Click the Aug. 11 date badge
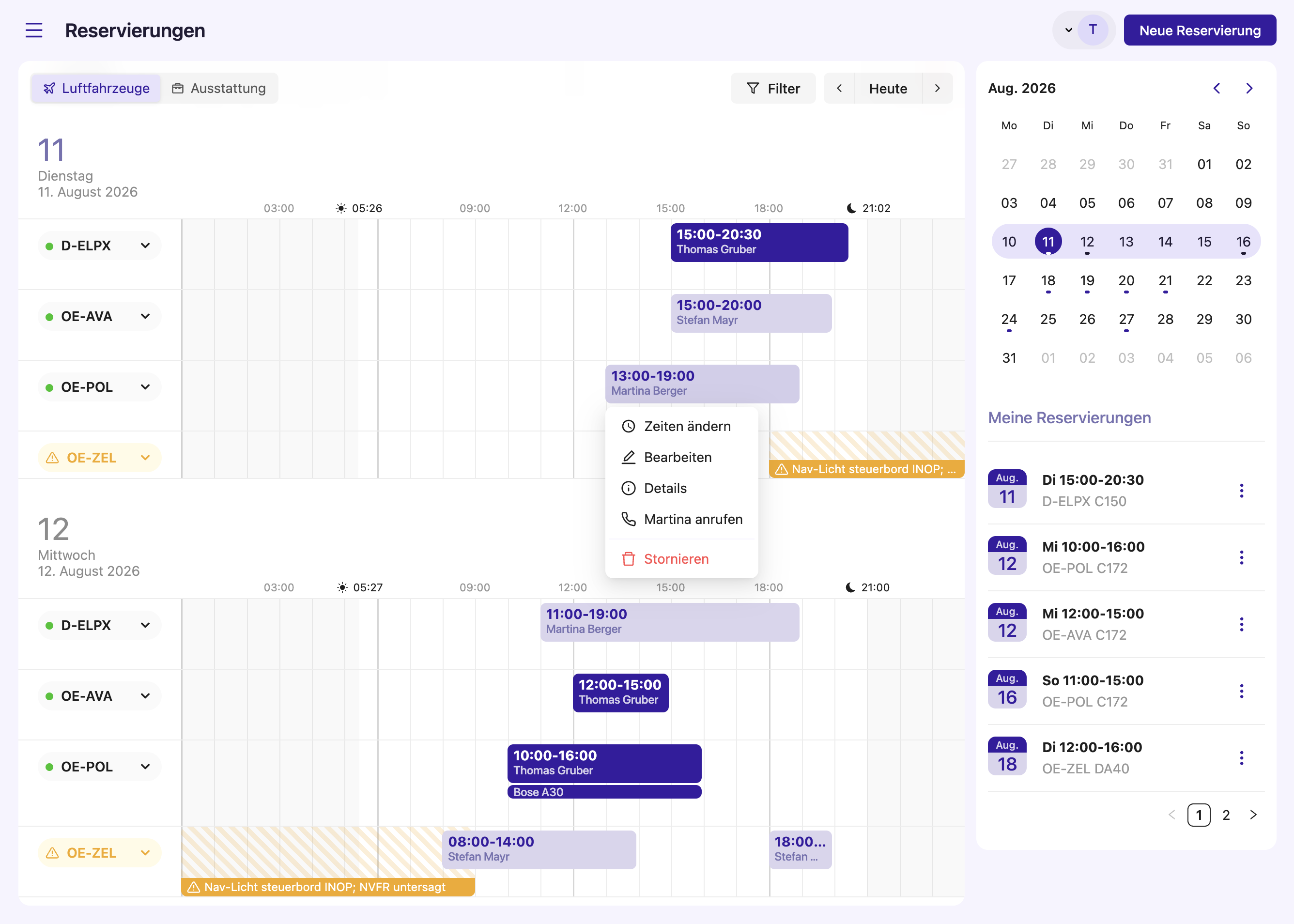Viewport: 1294px width, 924px height. [1007, 489]
